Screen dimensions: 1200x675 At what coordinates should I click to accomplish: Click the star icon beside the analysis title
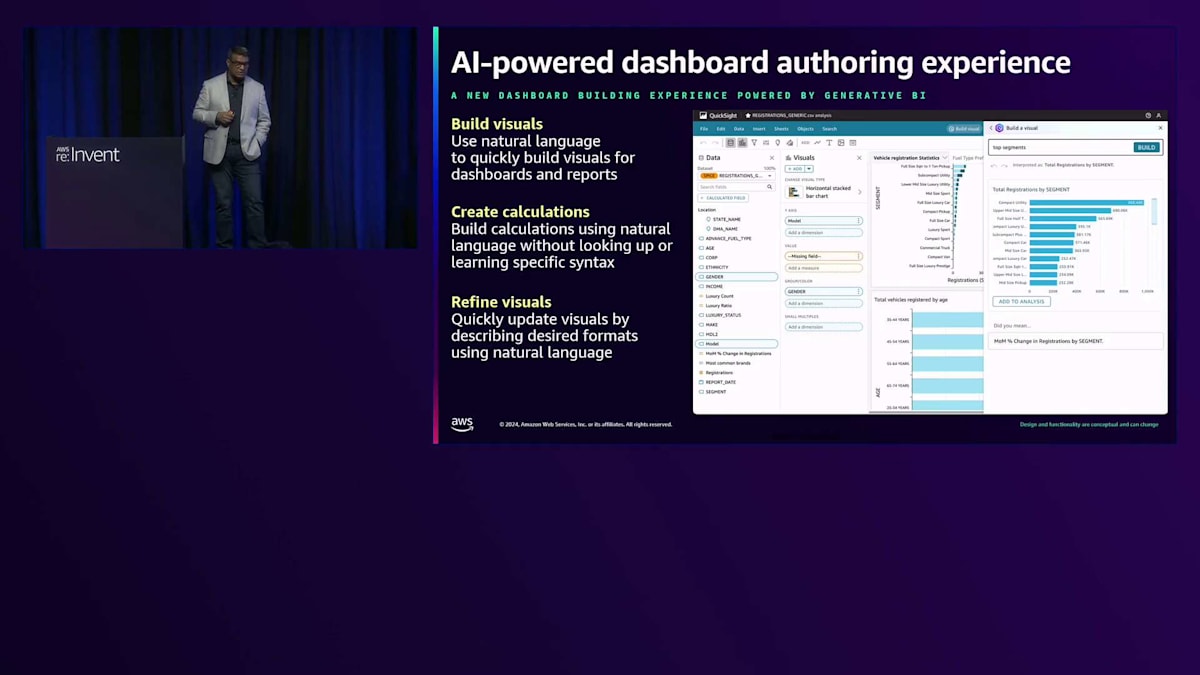pos(748,115)
